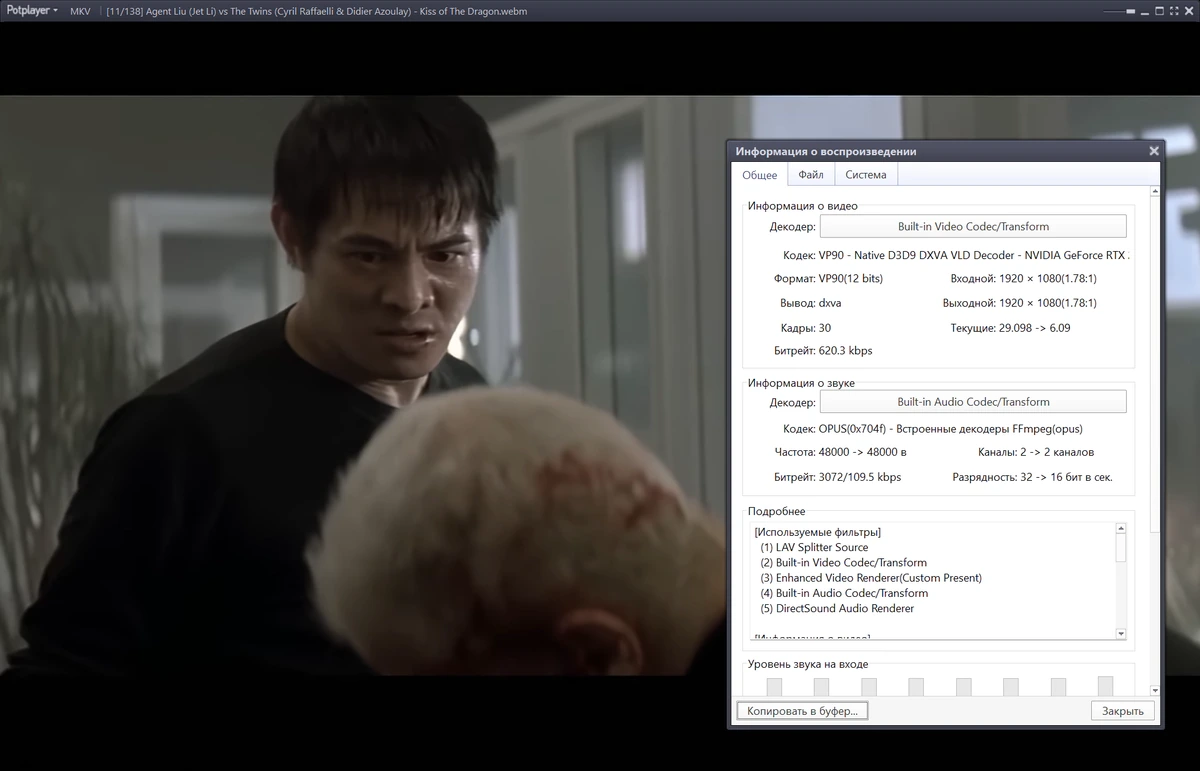Select the LAV Splitter Source filter line

click(x=814, y=547)
